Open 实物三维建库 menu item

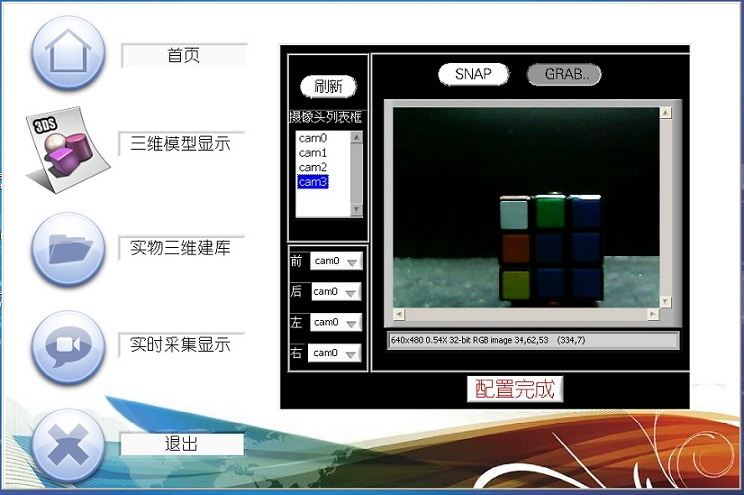(x=181, y=248)
